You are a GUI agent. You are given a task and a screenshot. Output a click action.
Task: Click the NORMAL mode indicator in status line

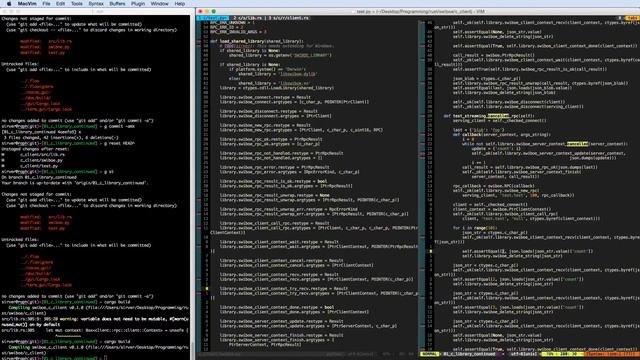[x=429, y=354]
